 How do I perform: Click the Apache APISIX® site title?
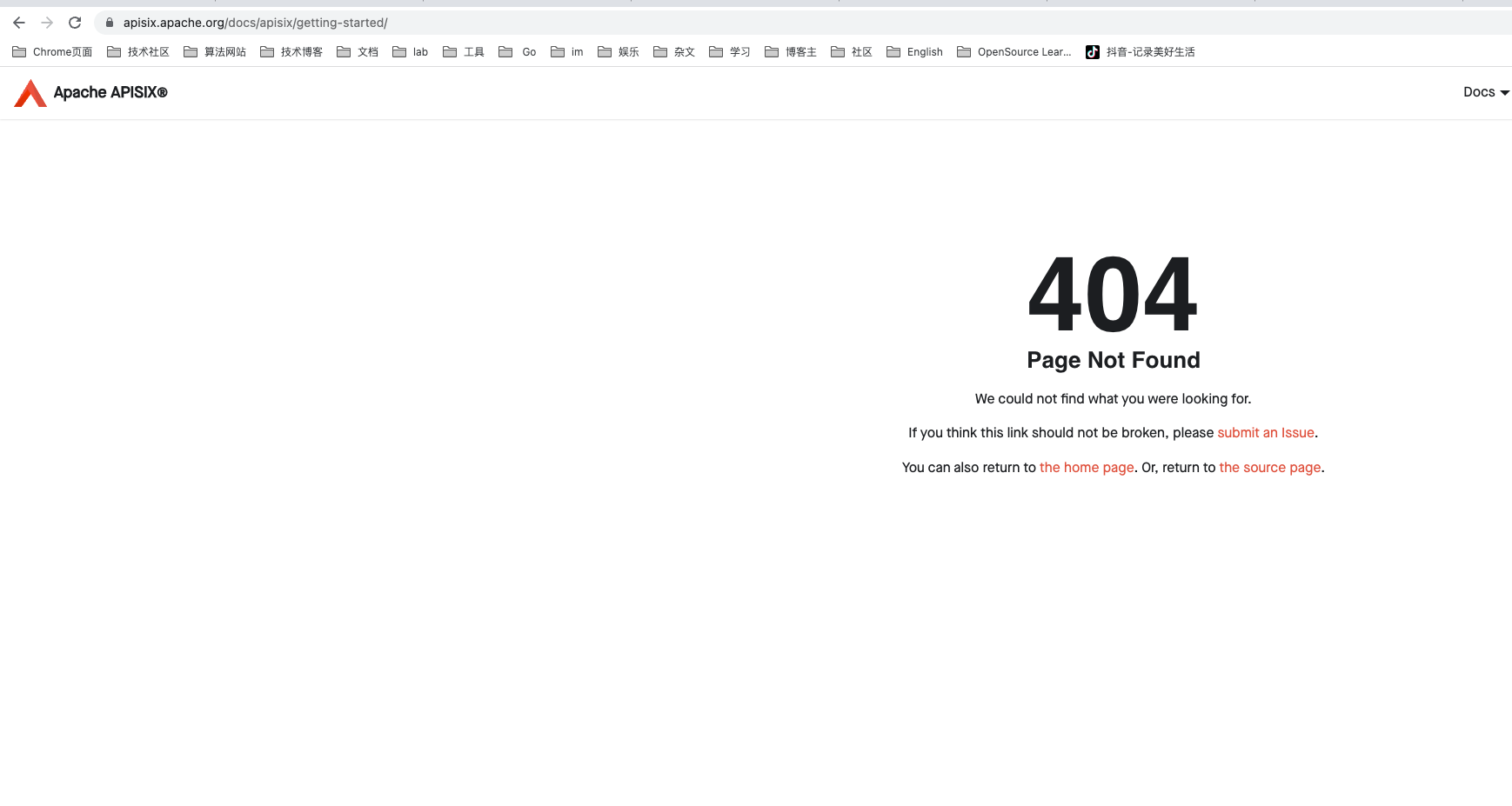point(110,92)
